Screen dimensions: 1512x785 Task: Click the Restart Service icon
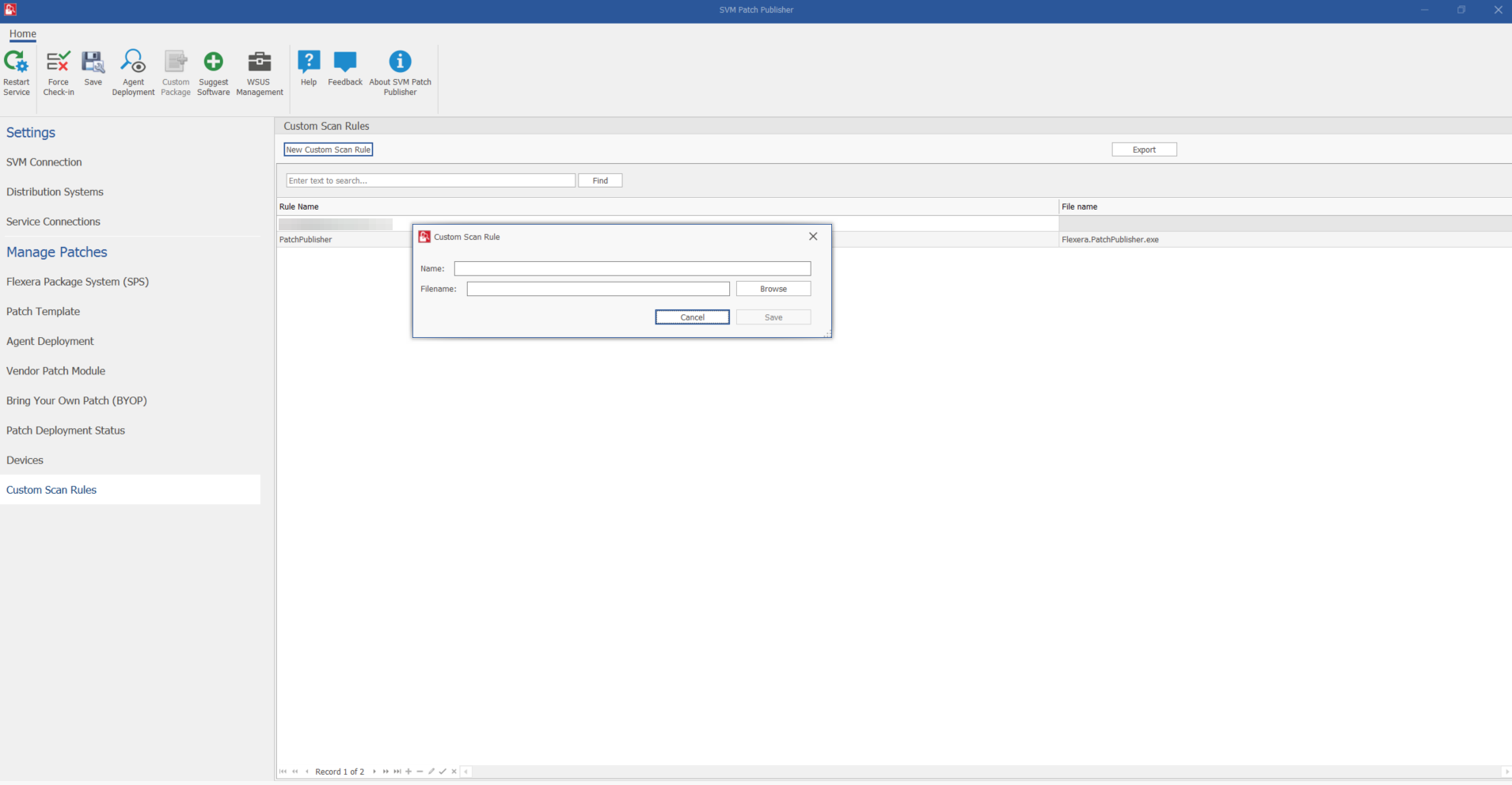coord(16,63)
